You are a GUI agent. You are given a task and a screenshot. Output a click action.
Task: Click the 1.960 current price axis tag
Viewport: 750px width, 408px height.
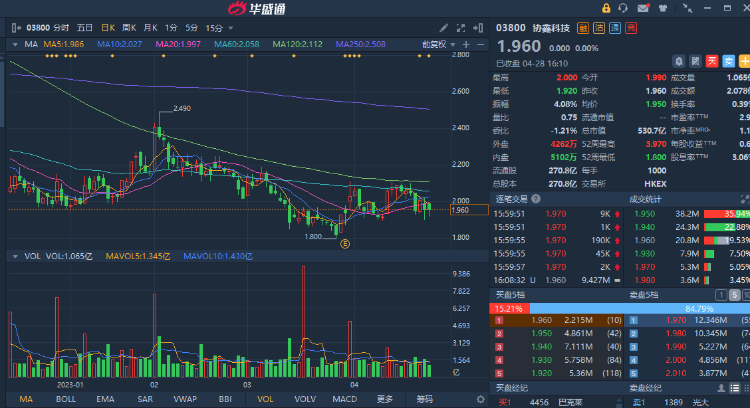[469, 210]
